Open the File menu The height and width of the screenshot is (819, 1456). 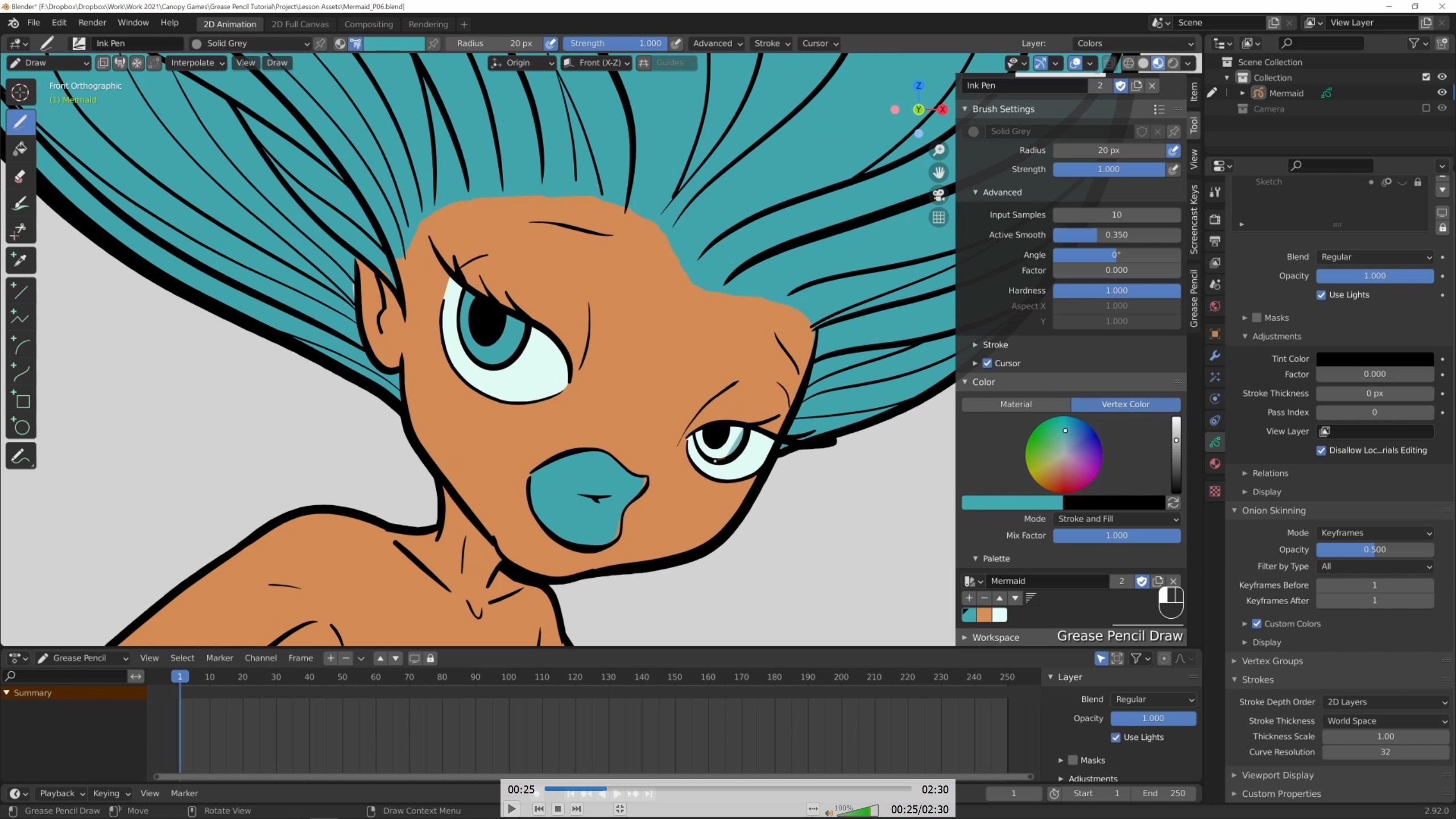34,22
